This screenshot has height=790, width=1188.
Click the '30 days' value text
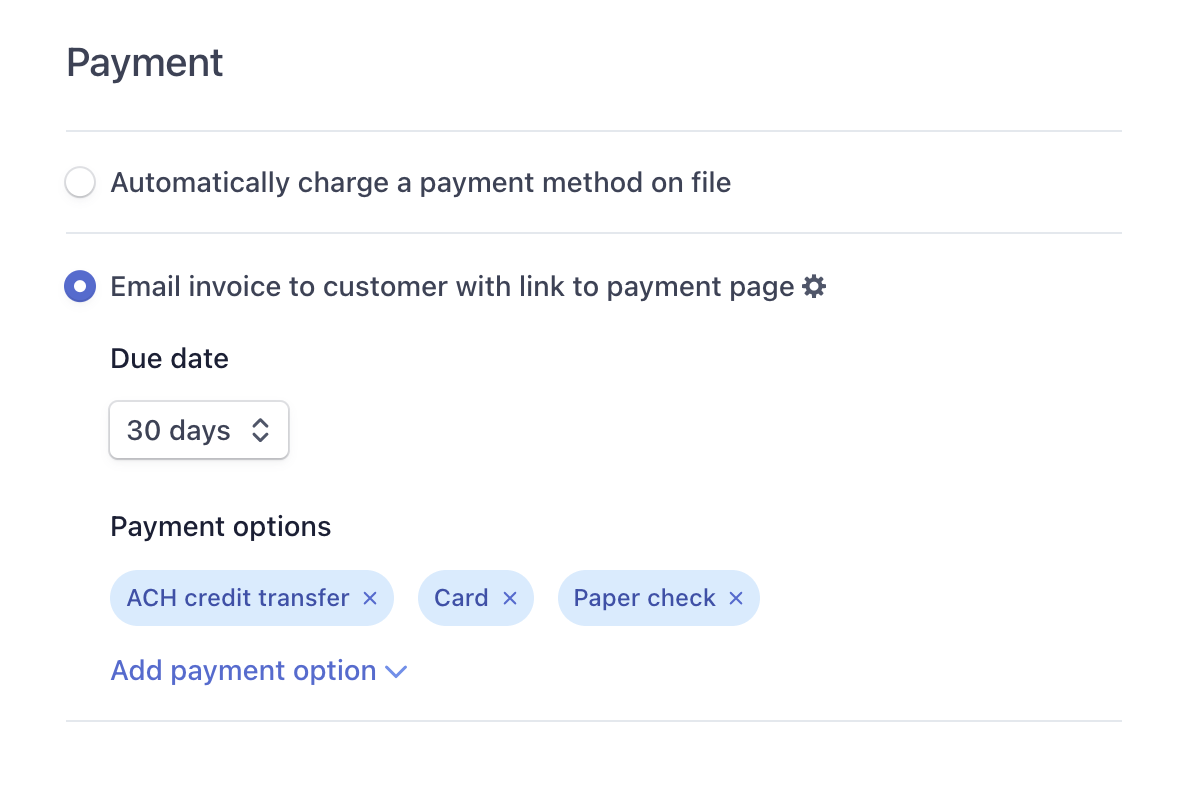coord(179,430)
